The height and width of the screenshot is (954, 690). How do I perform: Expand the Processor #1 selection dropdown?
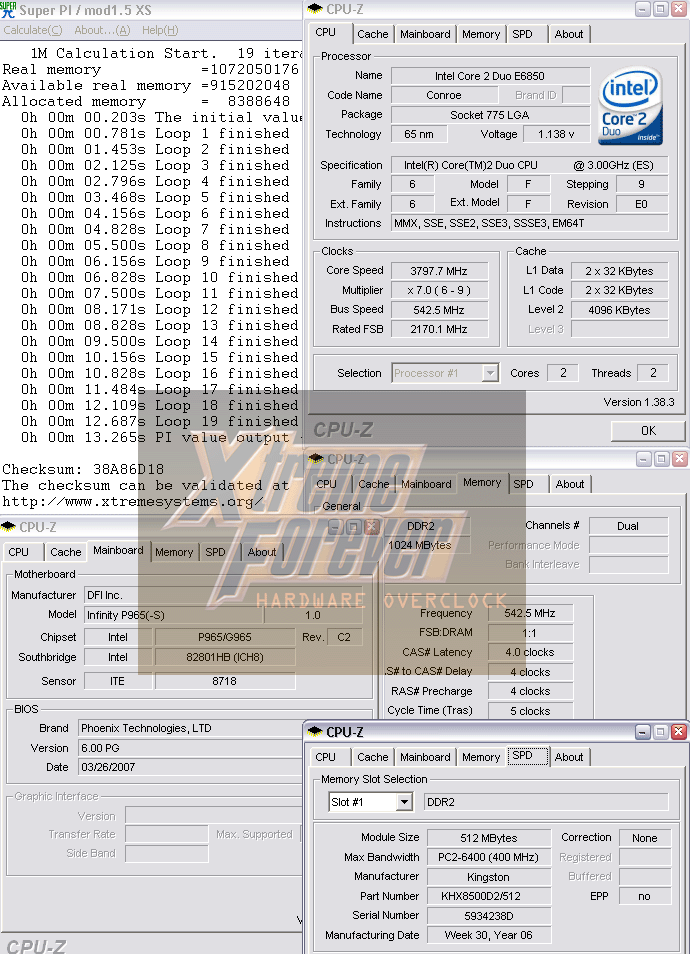[x=490, y=373]
